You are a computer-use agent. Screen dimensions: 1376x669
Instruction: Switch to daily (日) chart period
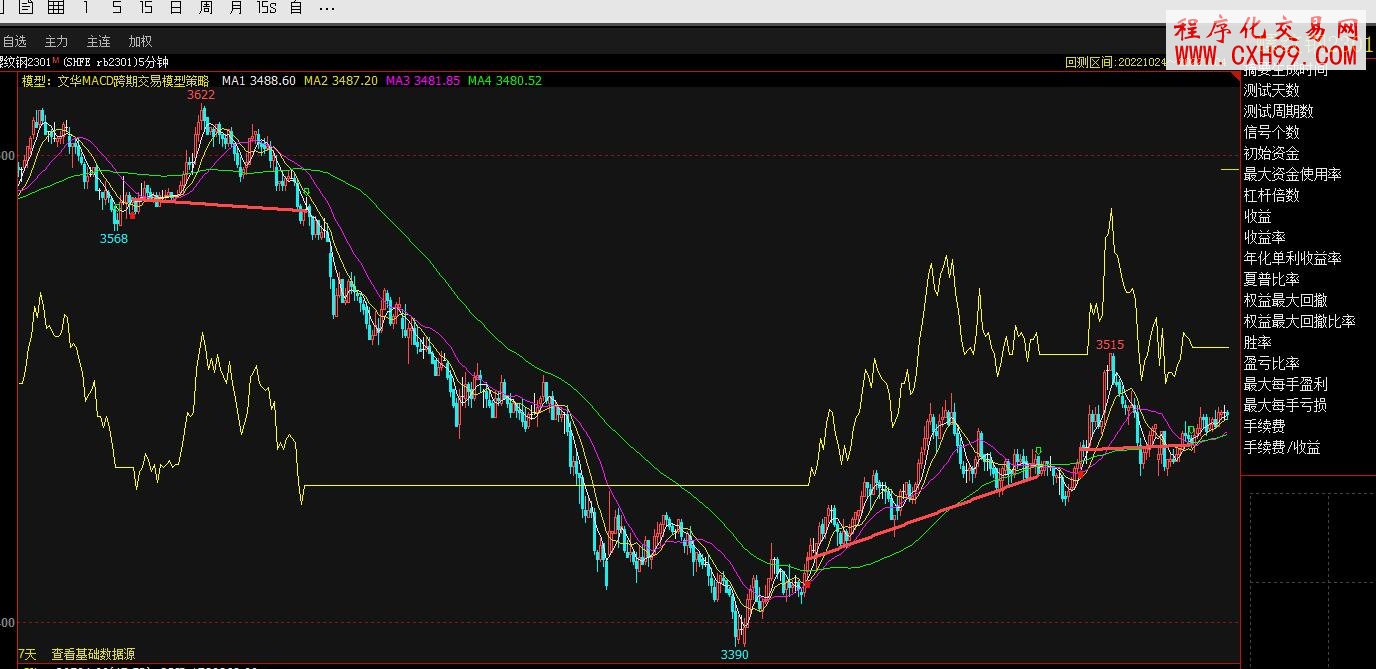click(176, 8)
